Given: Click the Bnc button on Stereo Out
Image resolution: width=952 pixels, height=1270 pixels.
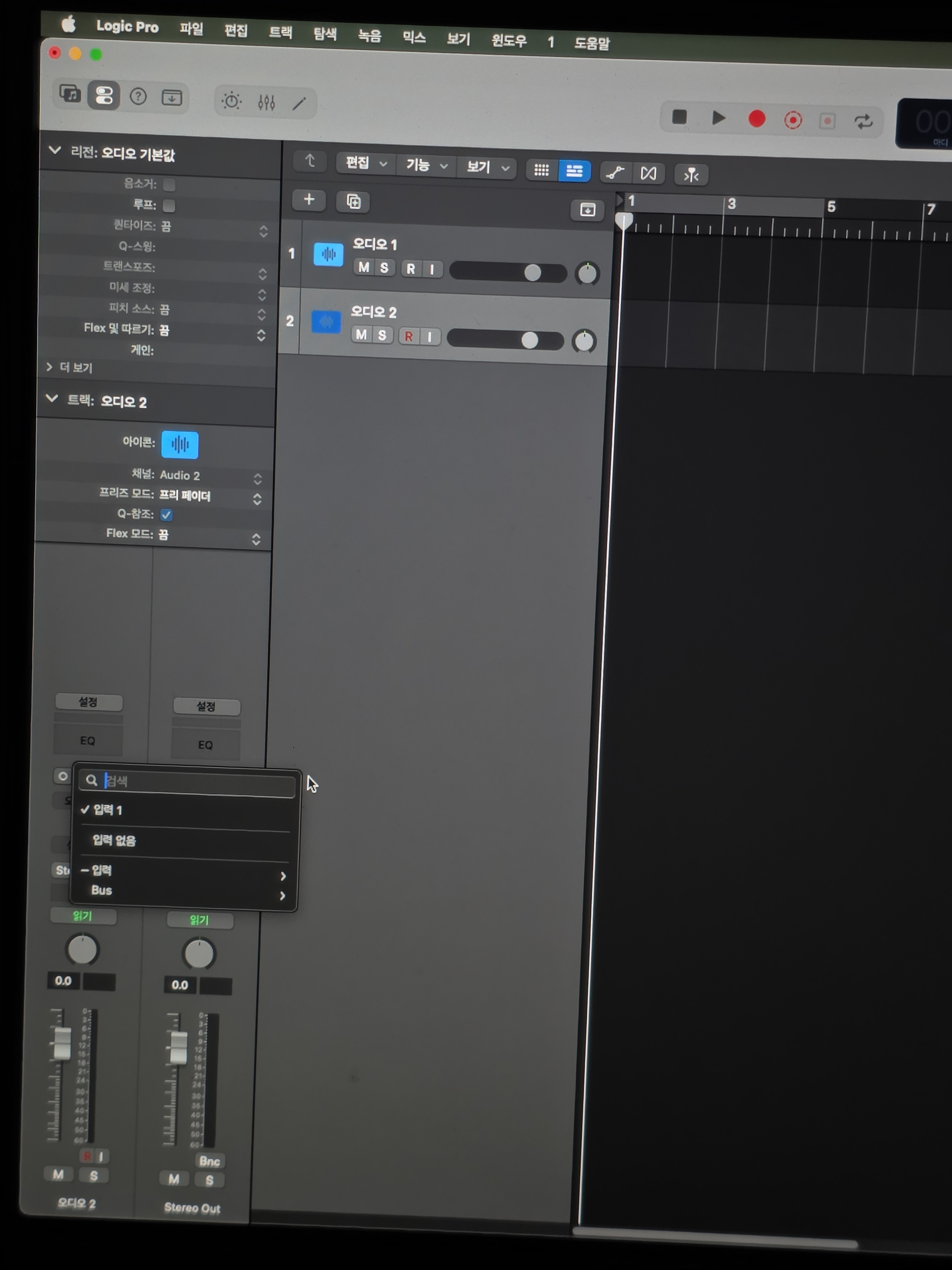Looking at the screenshot, I should [x=209, y=1161].
